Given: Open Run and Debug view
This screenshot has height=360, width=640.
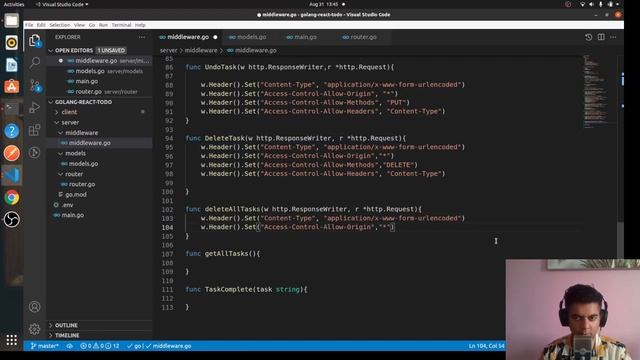Looking at the screenshot, I should [35, 107].
